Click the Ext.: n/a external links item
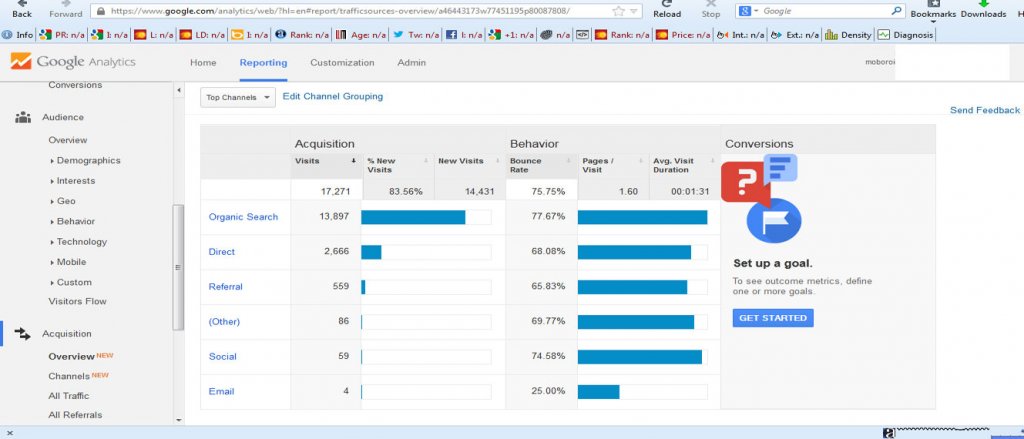The height and width of the screenshot is (439, 1024). 795,35
